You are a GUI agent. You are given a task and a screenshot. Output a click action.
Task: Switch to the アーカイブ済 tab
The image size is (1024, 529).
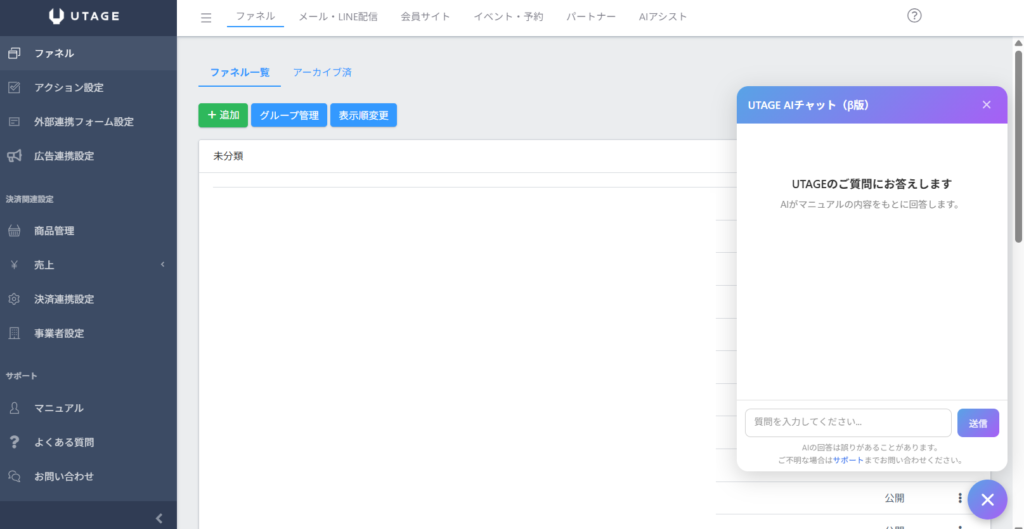pyautogui.click(x=321, y=72)
